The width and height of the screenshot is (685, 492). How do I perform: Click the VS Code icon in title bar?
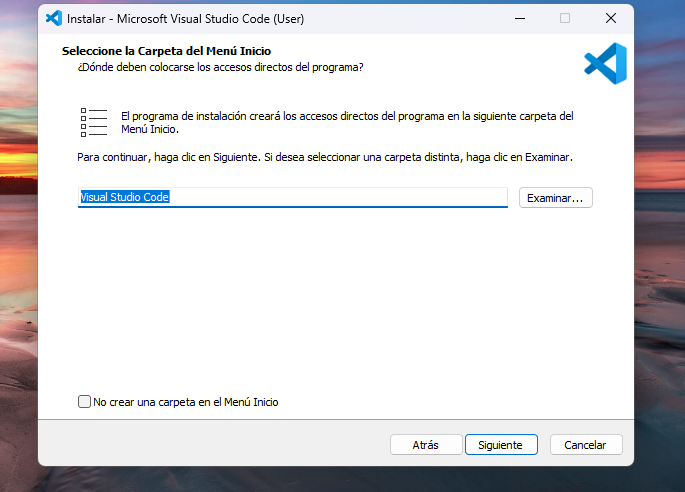54,18
